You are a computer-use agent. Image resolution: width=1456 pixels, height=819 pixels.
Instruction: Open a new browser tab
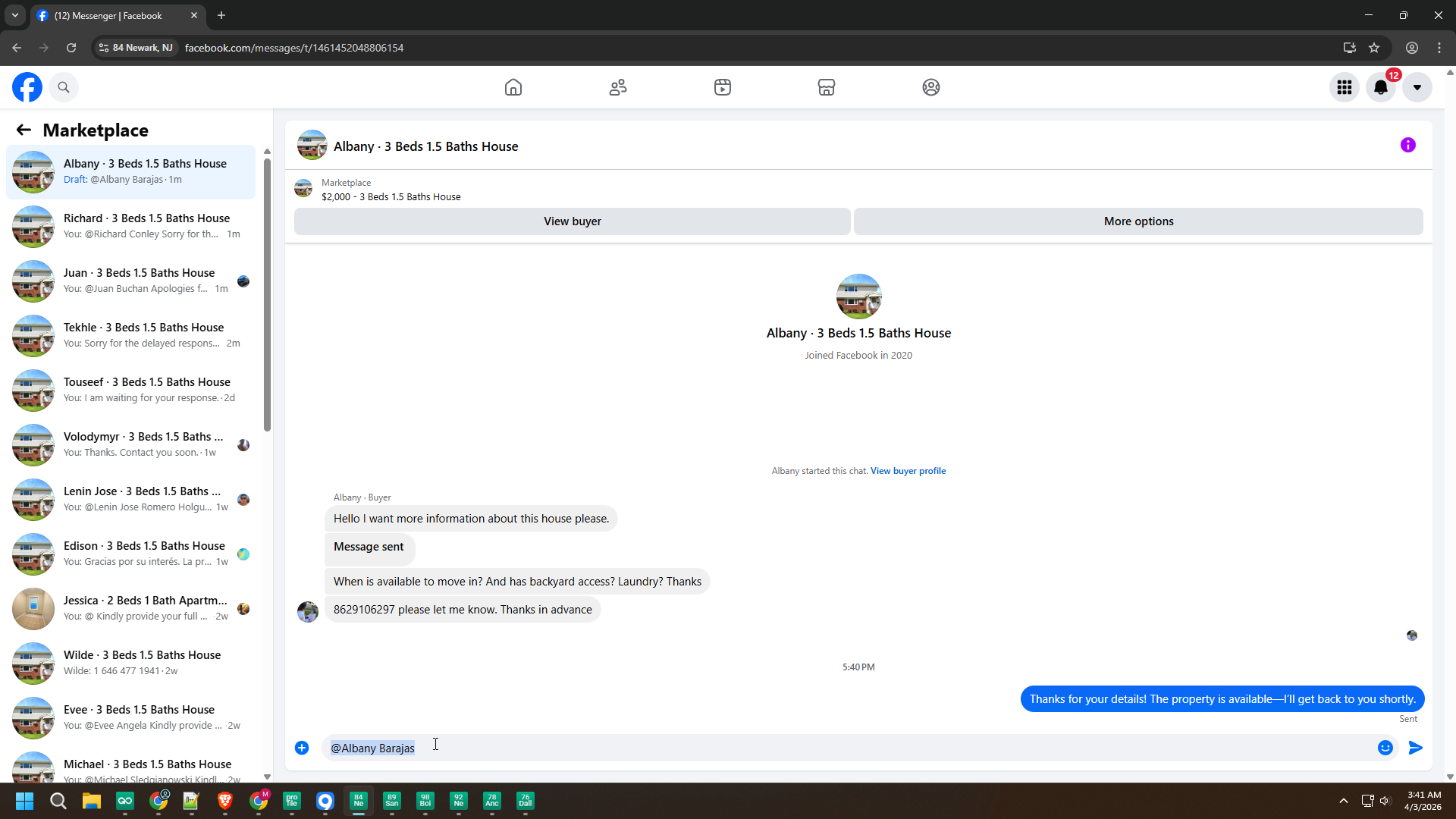[221, 15]
